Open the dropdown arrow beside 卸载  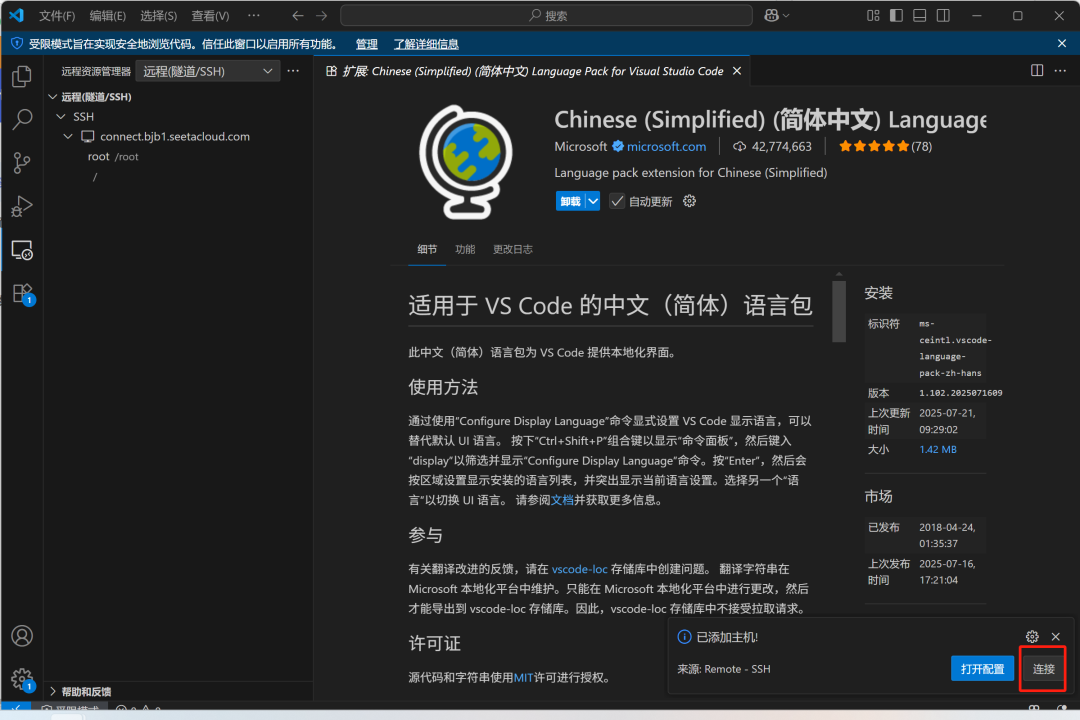(x=593, y=201)
